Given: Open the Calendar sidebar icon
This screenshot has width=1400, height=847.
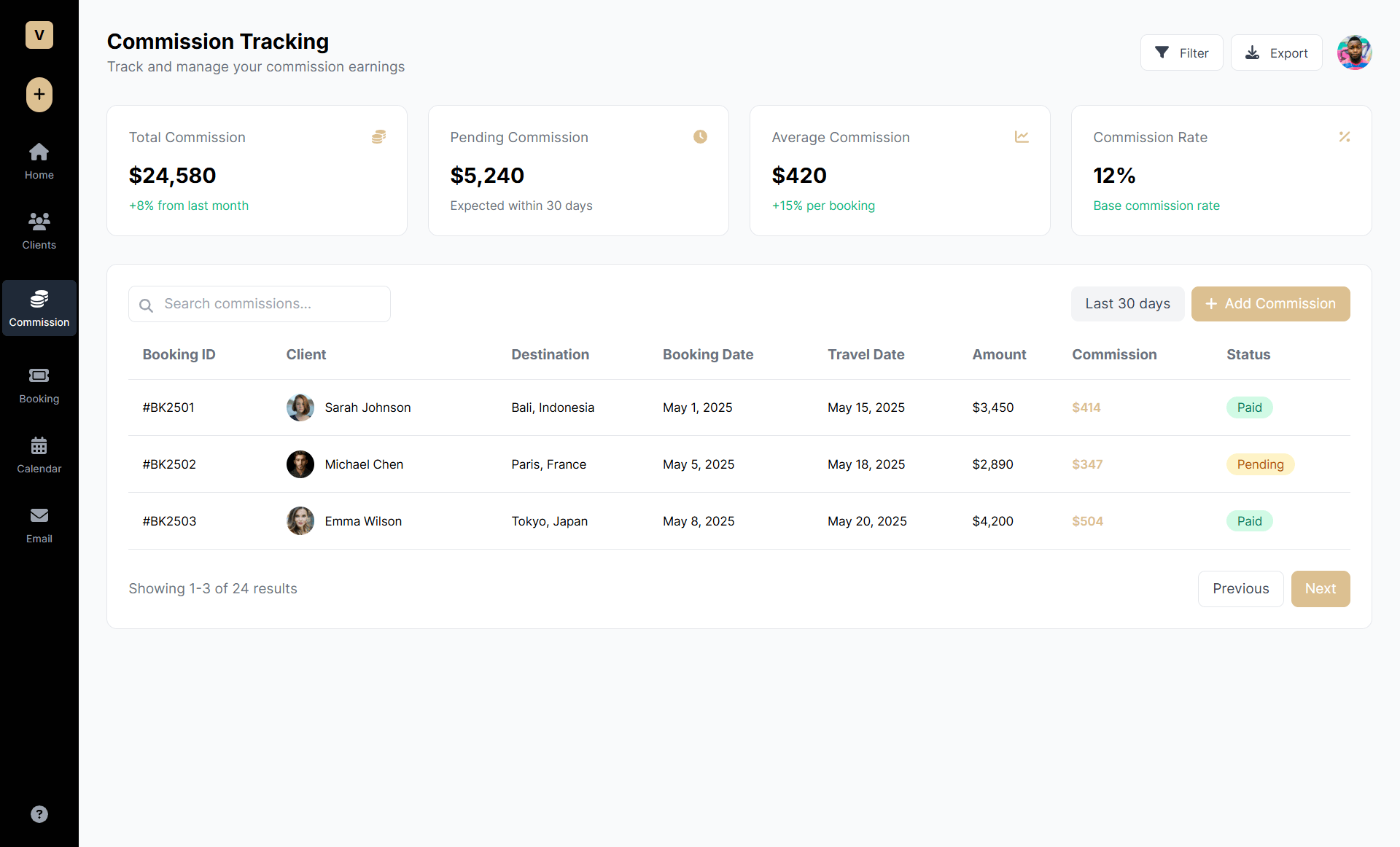Looking at the screenshot, I should click(39, 445).
